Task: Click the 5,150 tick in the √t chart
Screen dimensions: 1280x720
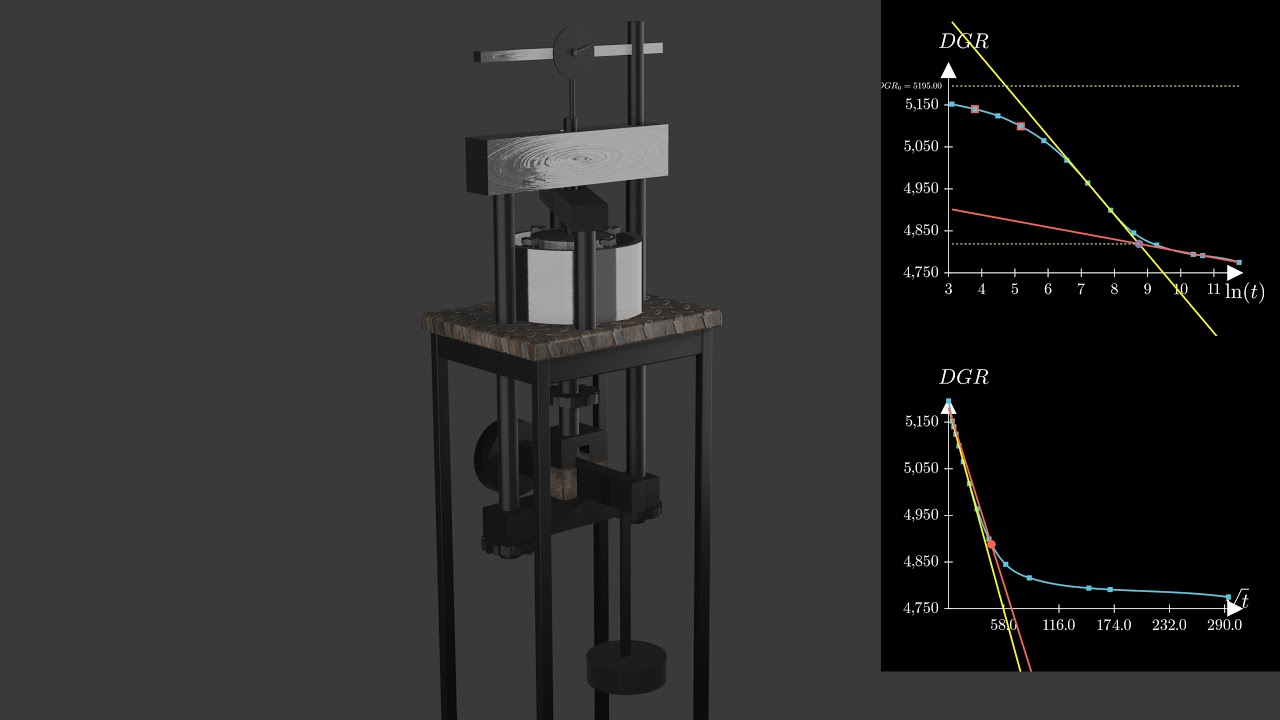Action: tap(922, 421)
